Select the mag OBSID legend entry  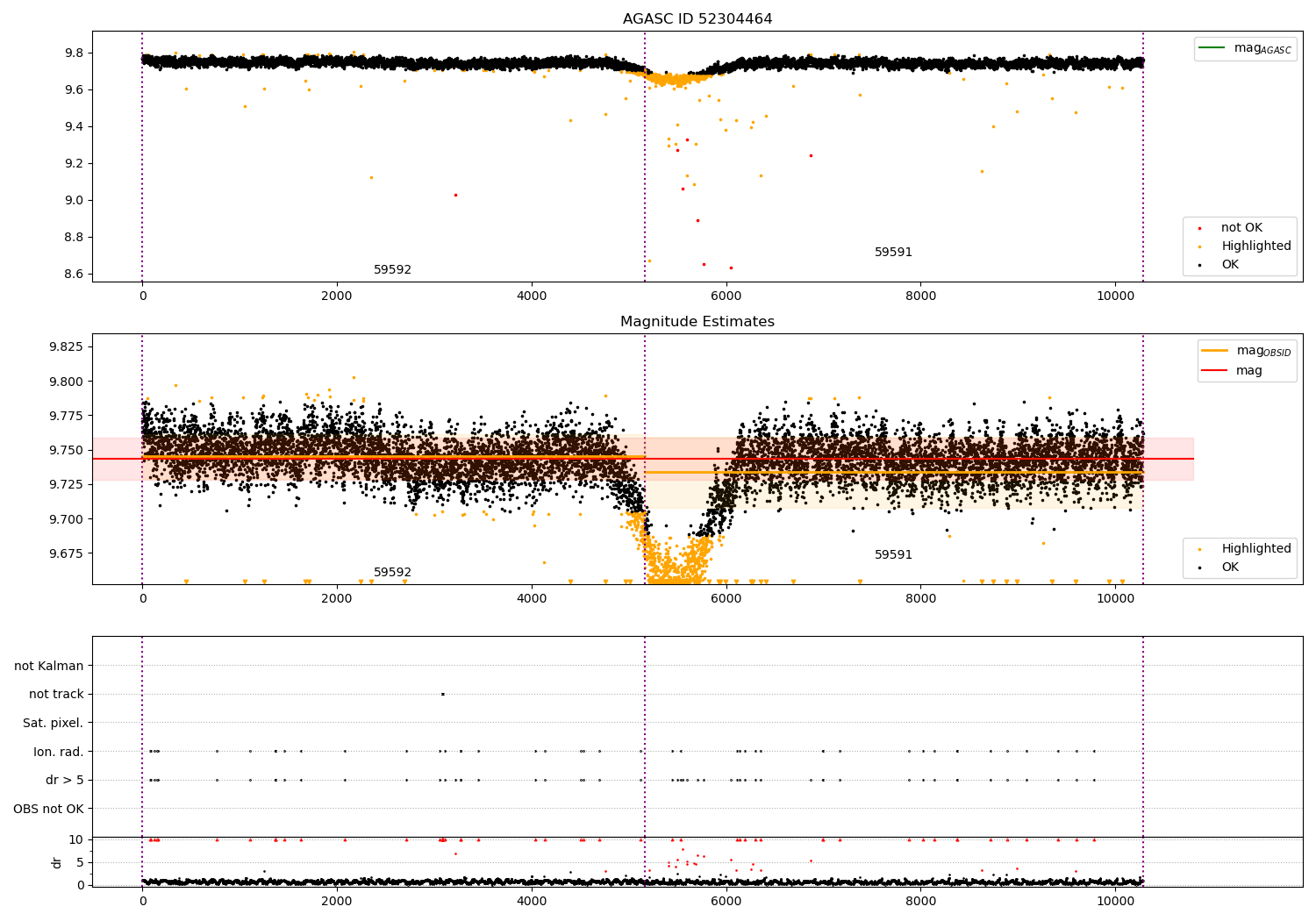point(1247,351)
